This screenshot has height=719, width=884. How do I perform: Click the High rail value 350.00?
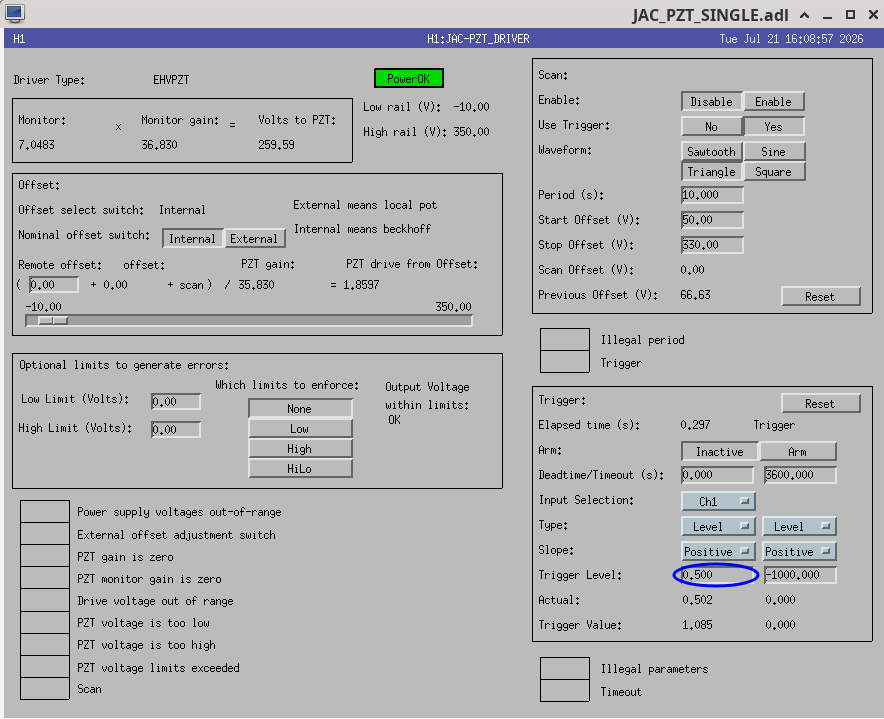pyautogui.click(x=471, y=132)
